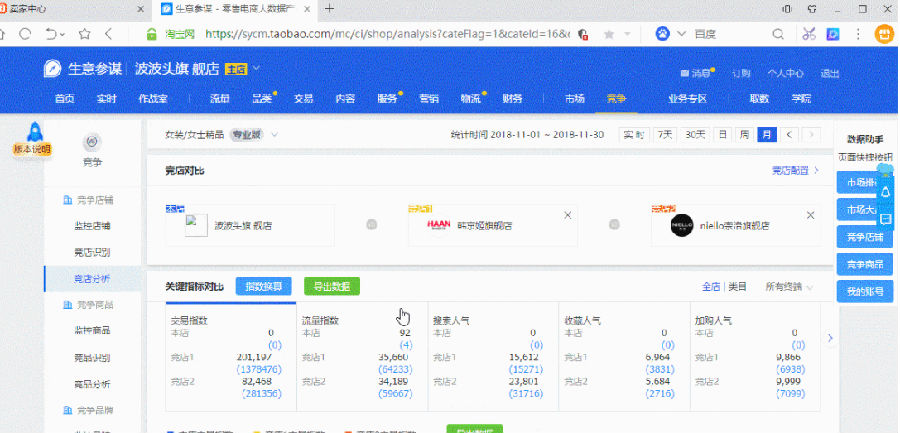900x433 pixels.
Task: Open the 市场 menu in the top navigation
Action: click(x=574, y=99)
